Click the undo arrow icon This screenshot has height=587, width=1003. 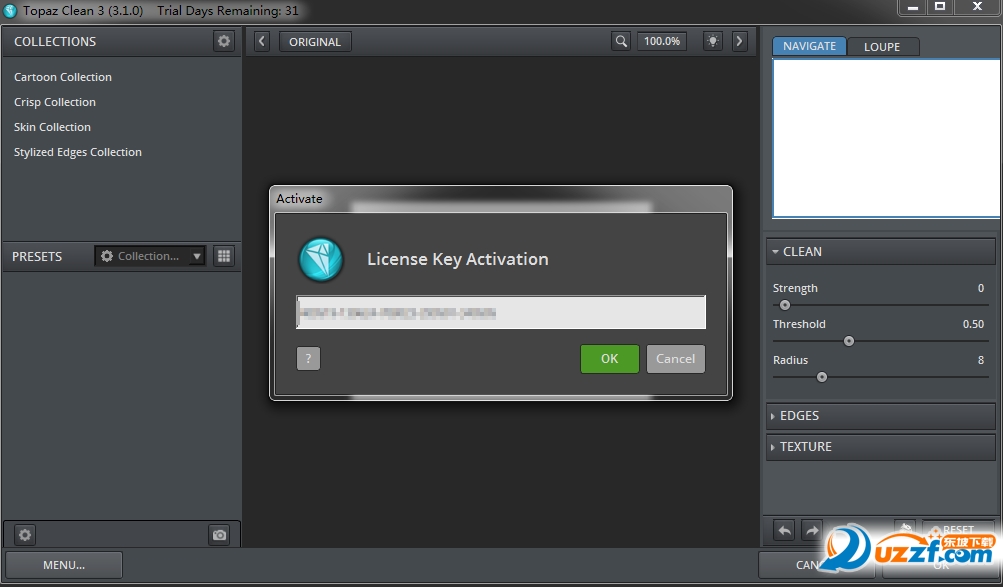[784, 530]
